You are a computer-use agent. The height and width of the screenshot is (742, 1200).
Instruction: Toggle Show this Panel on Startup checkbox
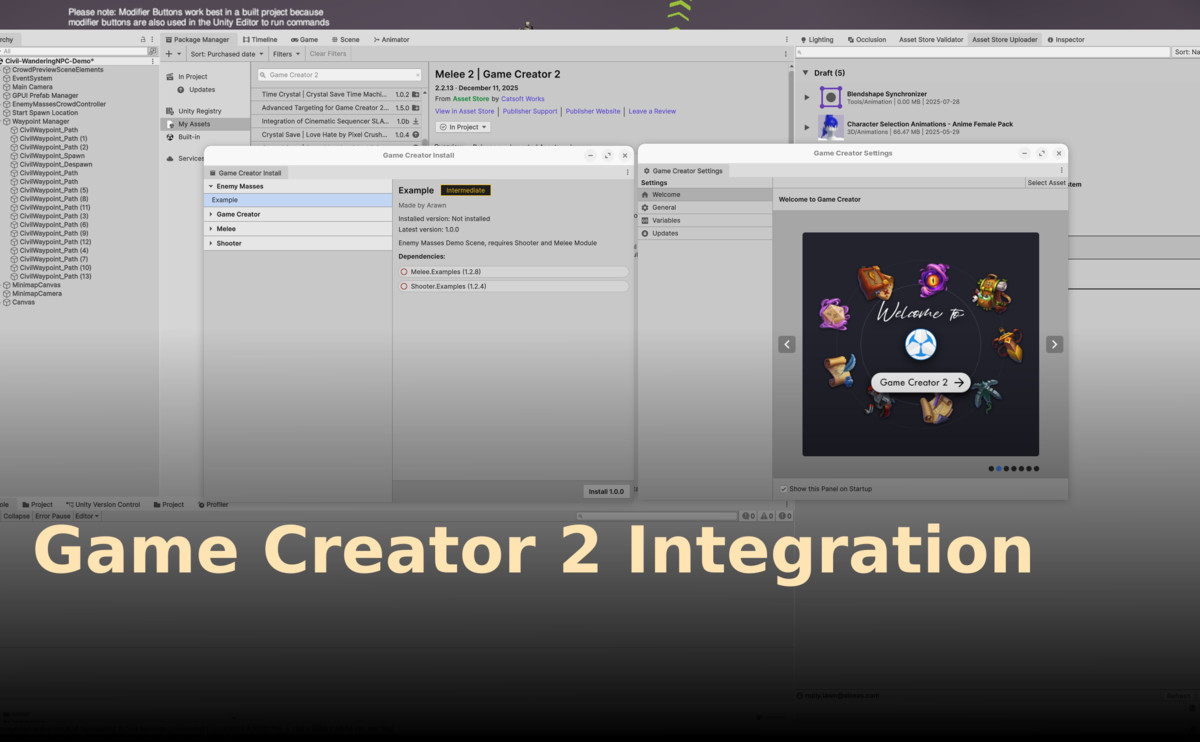pos(783,489)
